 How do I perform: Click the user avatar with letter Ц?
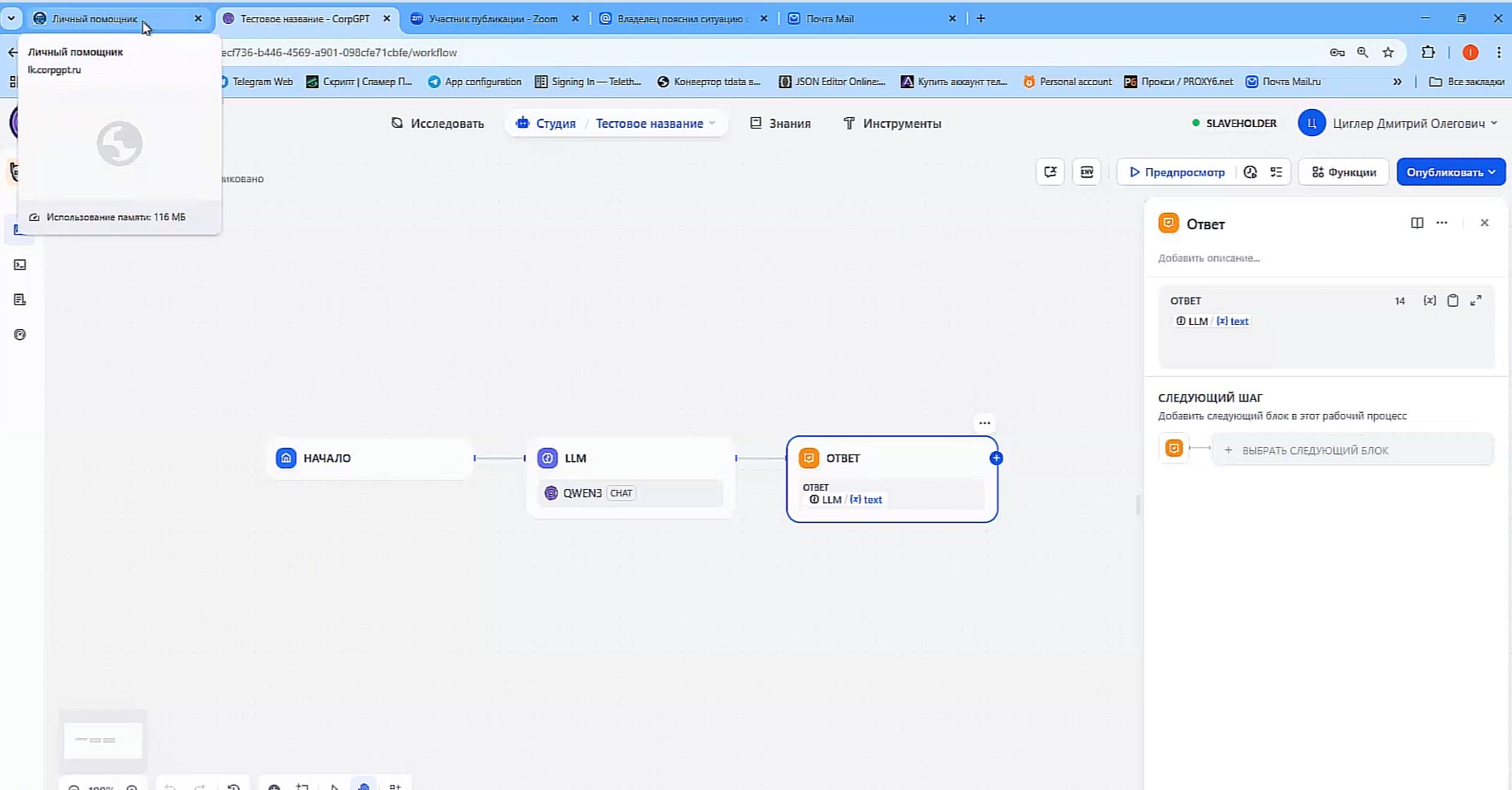click(1311, 124)
